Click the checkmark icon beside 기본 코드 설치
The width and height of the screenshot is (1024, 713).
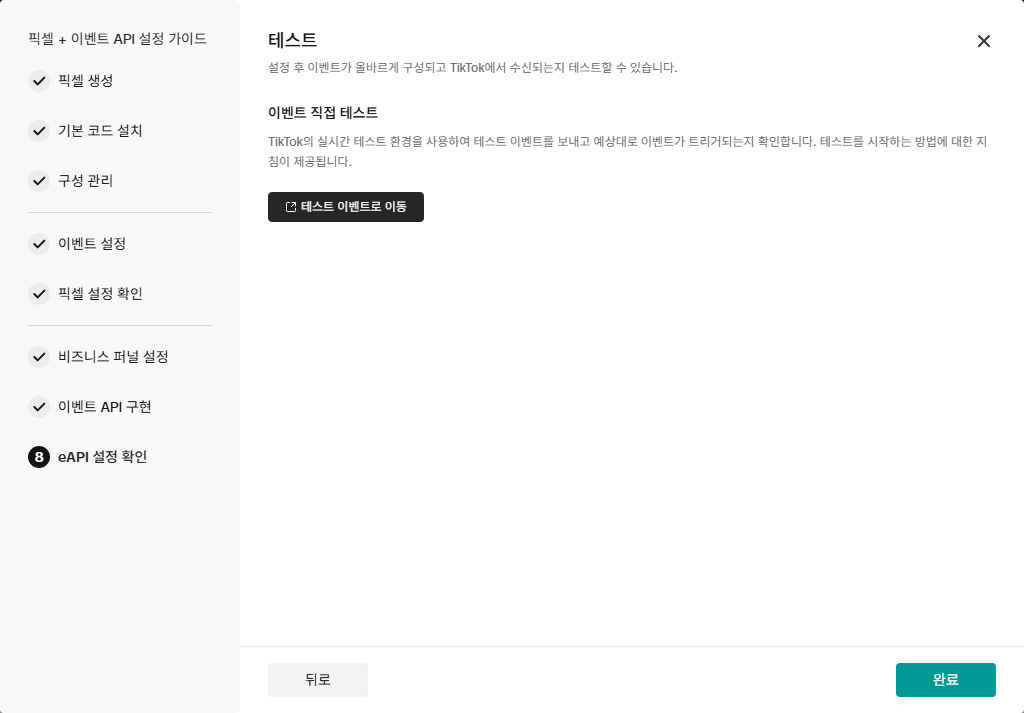pos(39,131)
